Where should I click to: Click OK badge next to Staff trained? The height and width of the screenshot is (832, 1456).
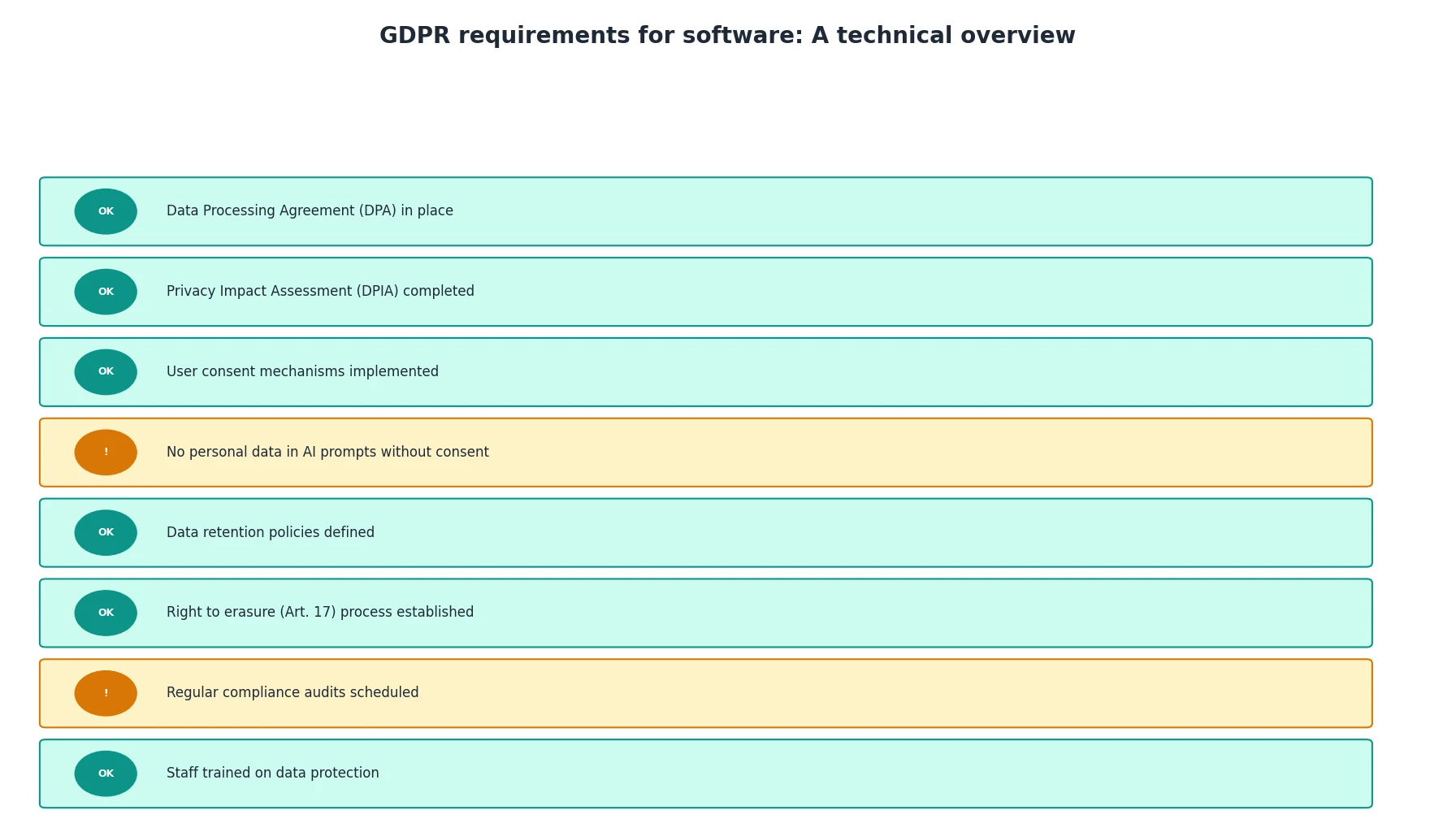click(x=106, y=773)
